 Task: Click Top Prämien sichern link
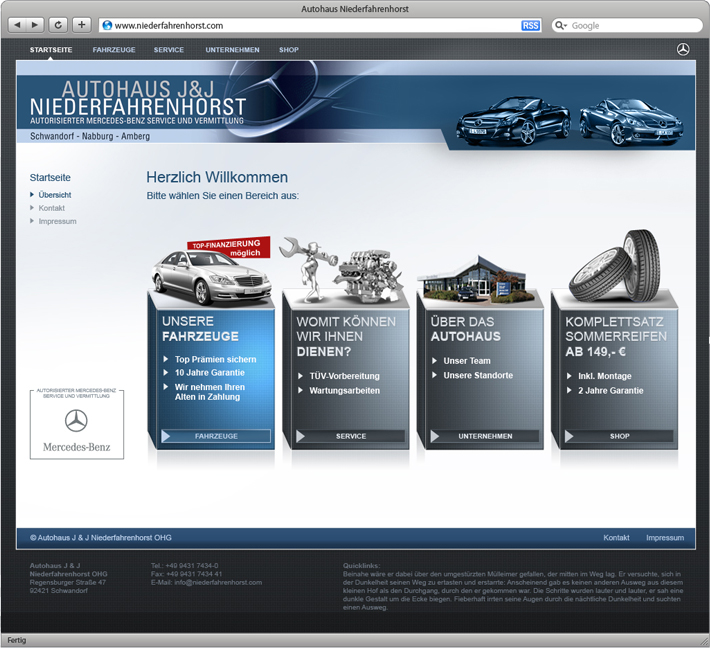click(216, 359)
